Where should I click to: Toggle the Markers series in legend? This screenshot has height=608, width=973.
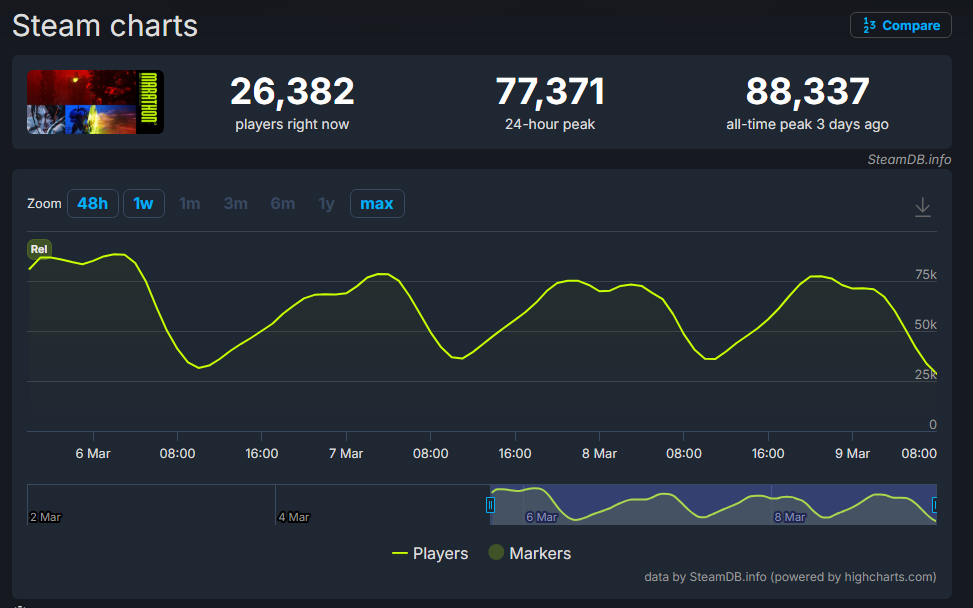tap(529, 553)
